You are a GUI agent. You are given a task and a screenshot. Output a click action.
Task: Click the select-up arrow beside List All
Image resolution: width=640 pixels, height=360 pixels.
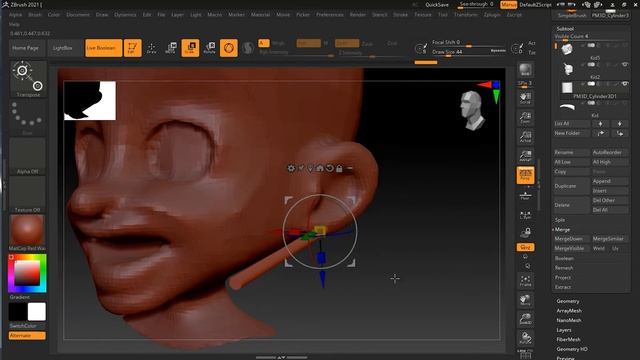(600, 124)
